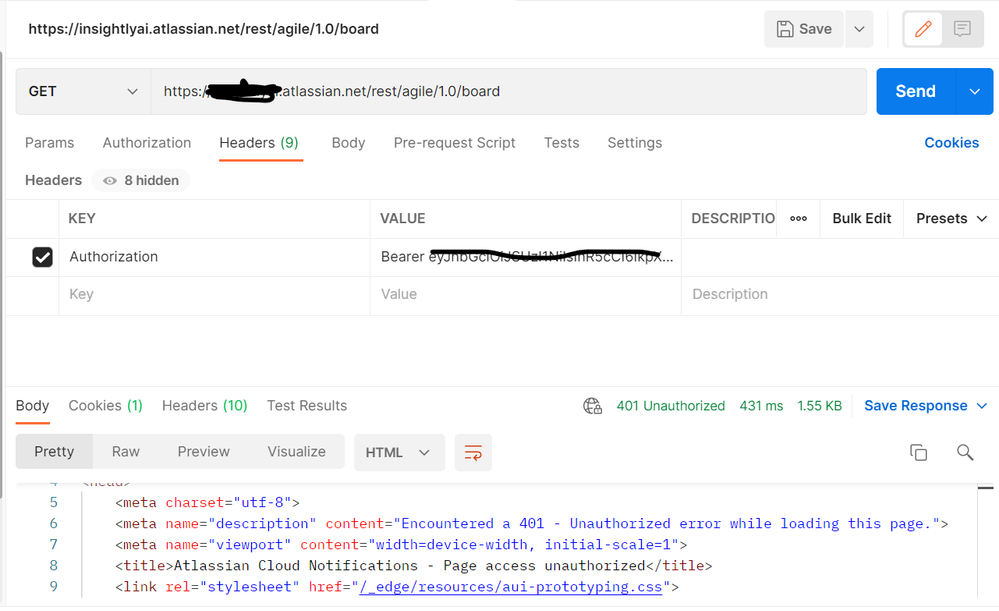Click the request URL field
This screenshot has width=999, height=611.
pos(508,92)
